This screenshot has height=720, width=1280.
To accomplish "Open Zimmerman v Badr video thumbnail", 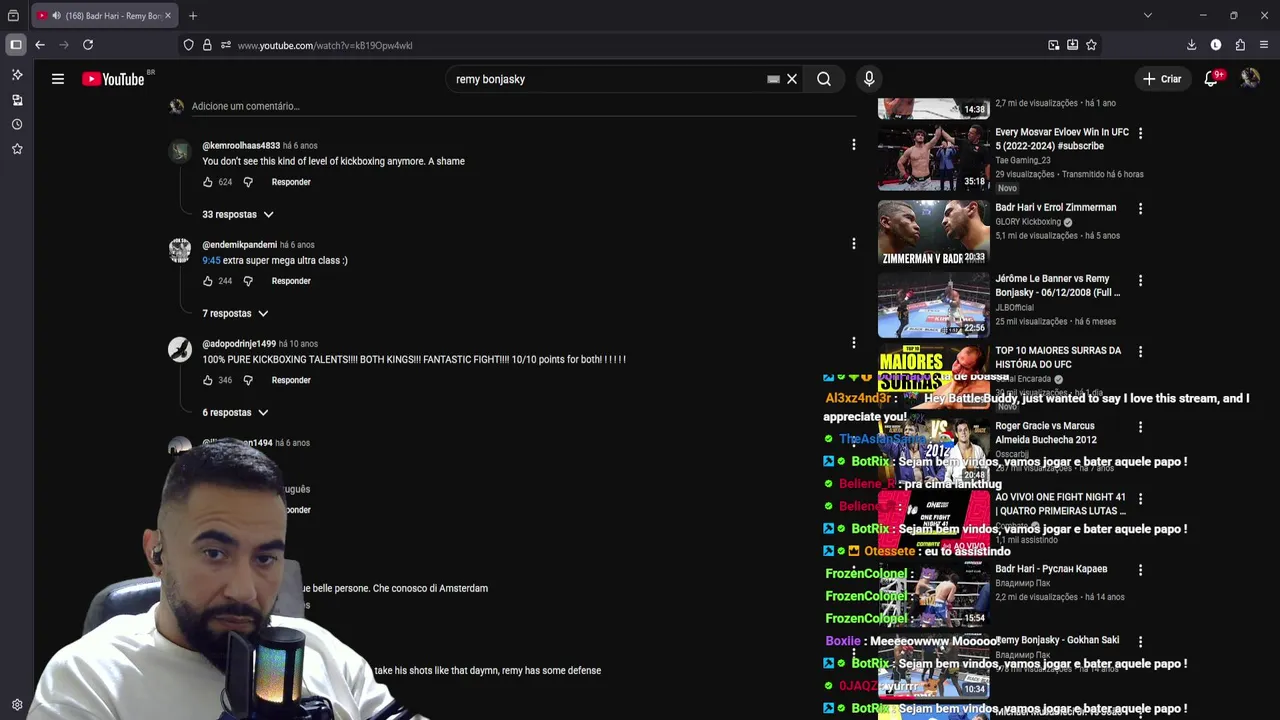I will pos(934,232).
